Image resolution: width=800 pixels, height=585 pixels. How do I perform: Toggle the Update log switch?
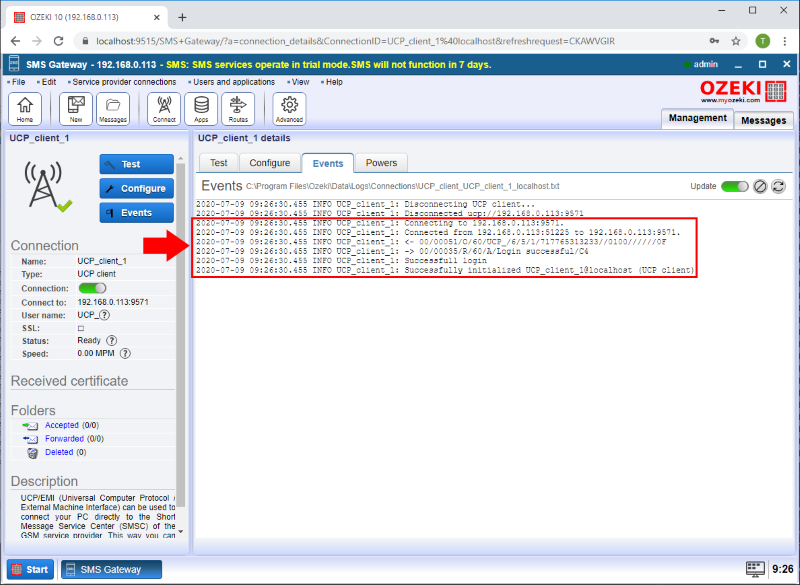(x=735, y=186)
